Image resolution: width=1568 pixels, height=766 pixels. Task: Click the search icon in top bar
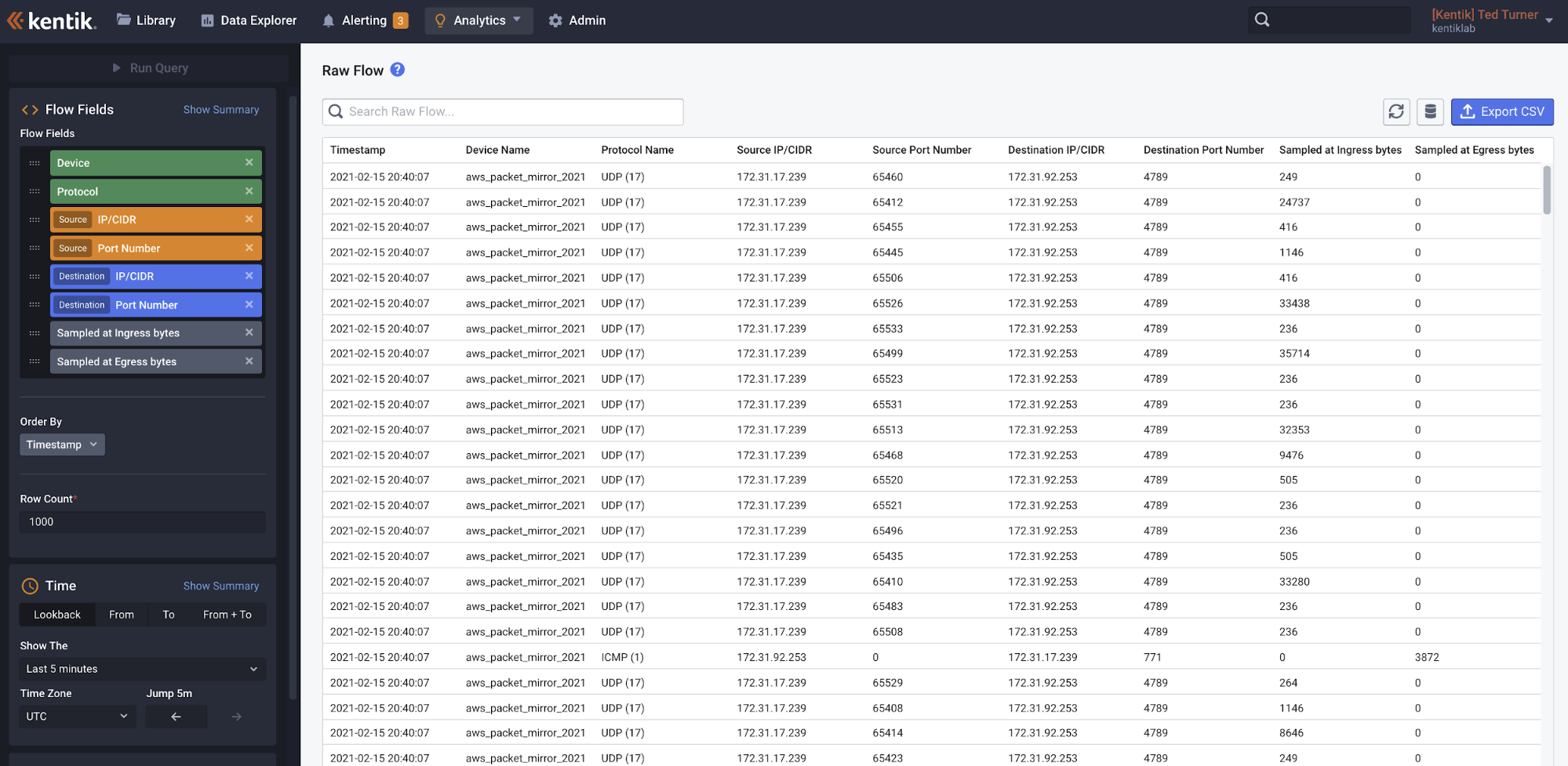click(x=1261, y=20)
